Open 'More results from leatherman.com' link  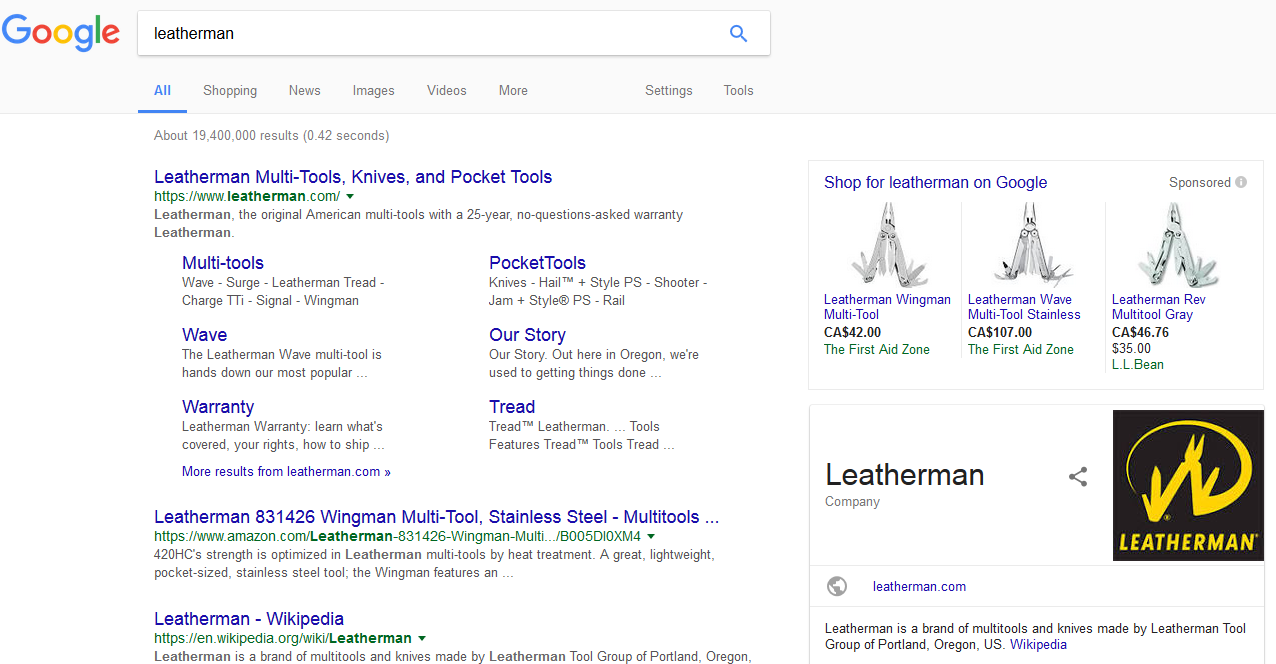point(286,471)
